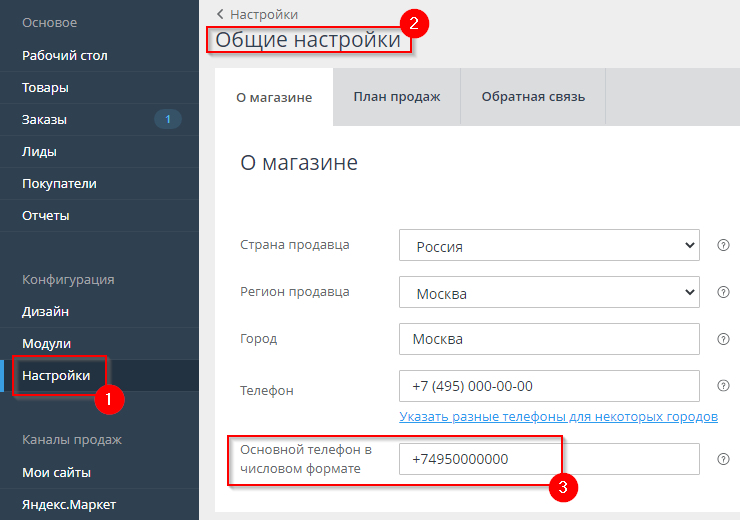Switch to the План продаж tab
The height and width of the screenshot is (520, 740).
pyautogui.click(x=396, y=97)
